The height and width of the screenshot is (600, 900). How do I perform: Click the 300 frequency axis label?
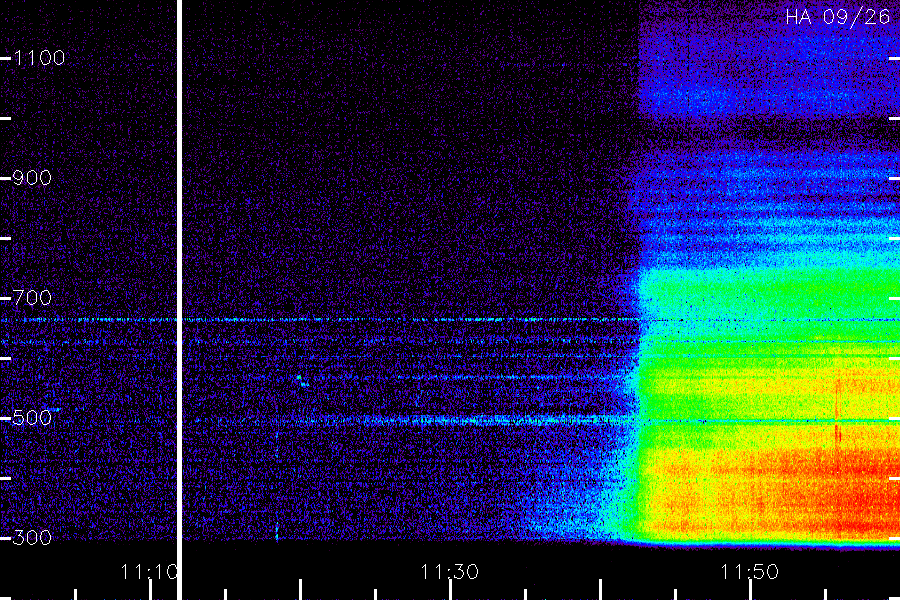pyautogui.click(x=32, y=538)
